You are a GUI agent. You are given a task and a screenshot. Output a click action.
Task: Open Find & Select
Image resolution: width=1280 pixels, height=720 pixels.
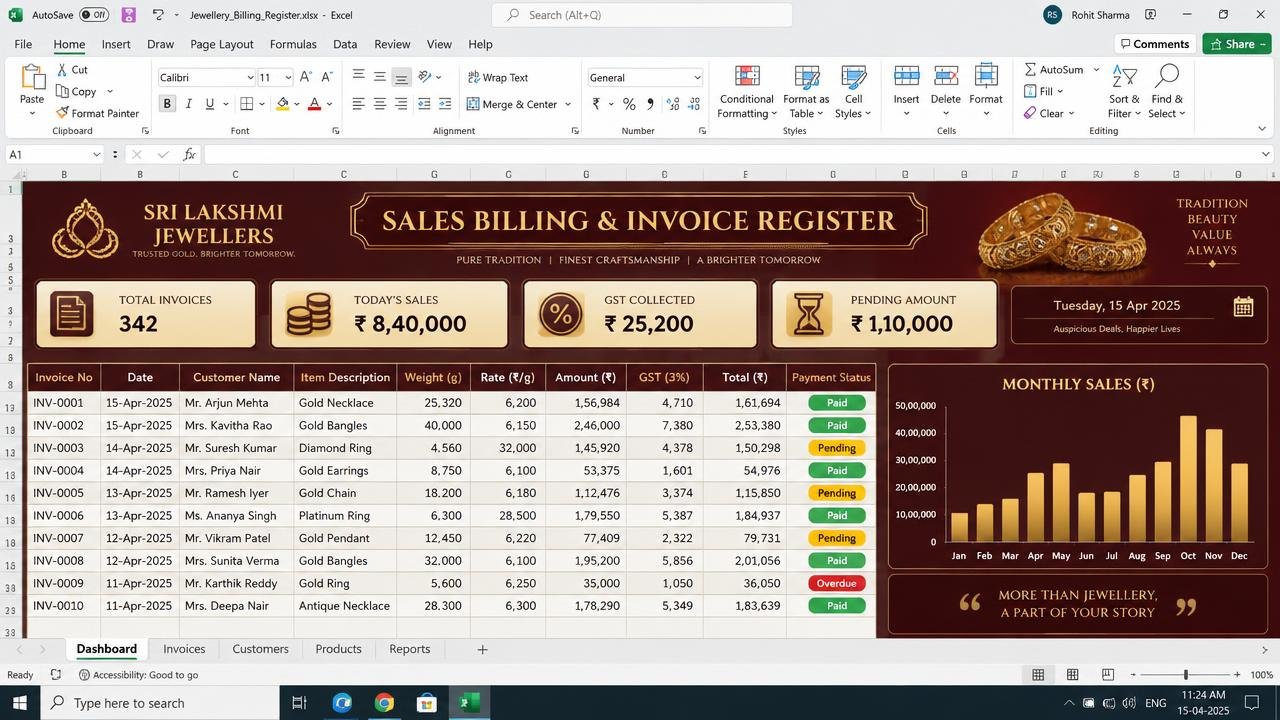1167,92
